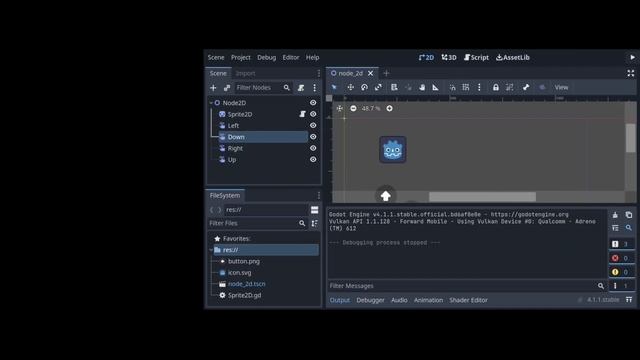Choose the list-select tool in viewport toolbar

point(394,87)
